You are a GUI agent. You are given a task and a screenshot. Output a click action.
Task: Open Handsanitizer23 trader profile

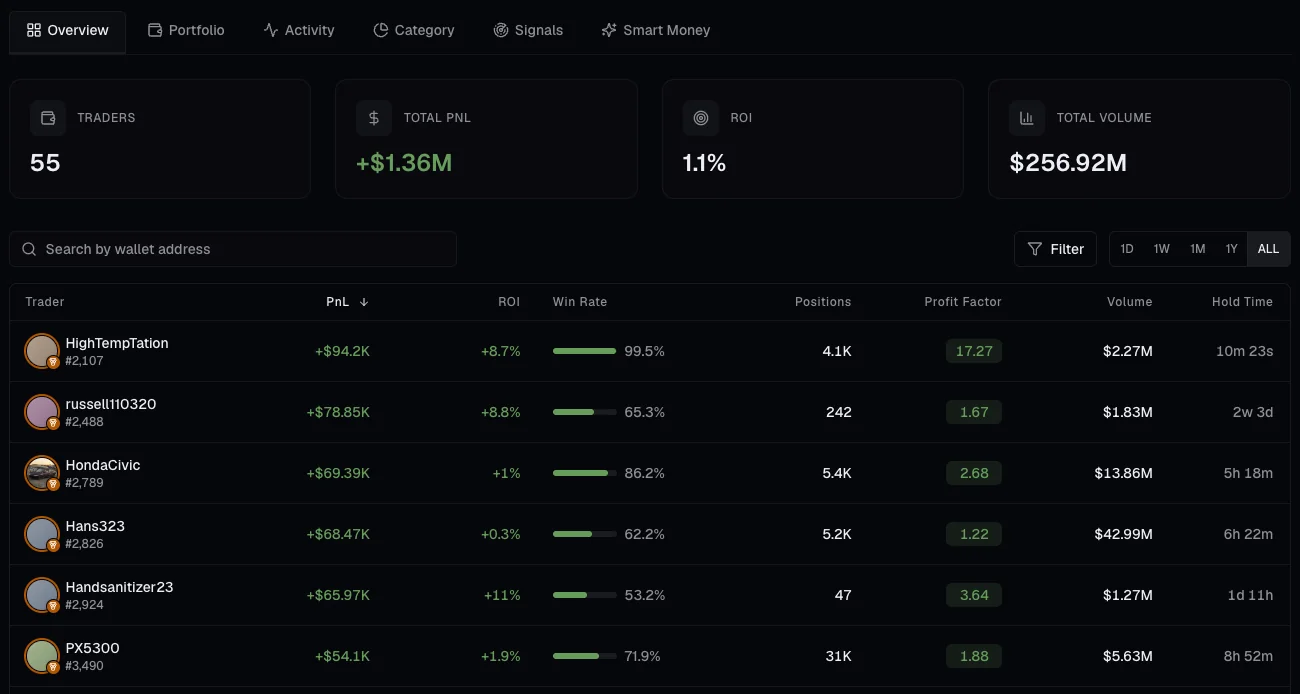[119, 587]
